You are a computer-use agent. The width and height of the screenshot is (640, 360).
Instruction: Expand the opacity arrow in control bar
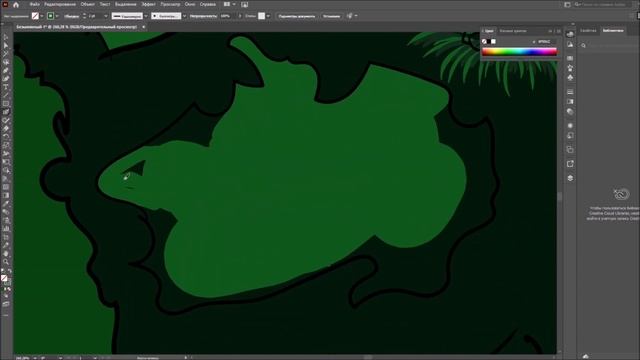tap(240, 16)
